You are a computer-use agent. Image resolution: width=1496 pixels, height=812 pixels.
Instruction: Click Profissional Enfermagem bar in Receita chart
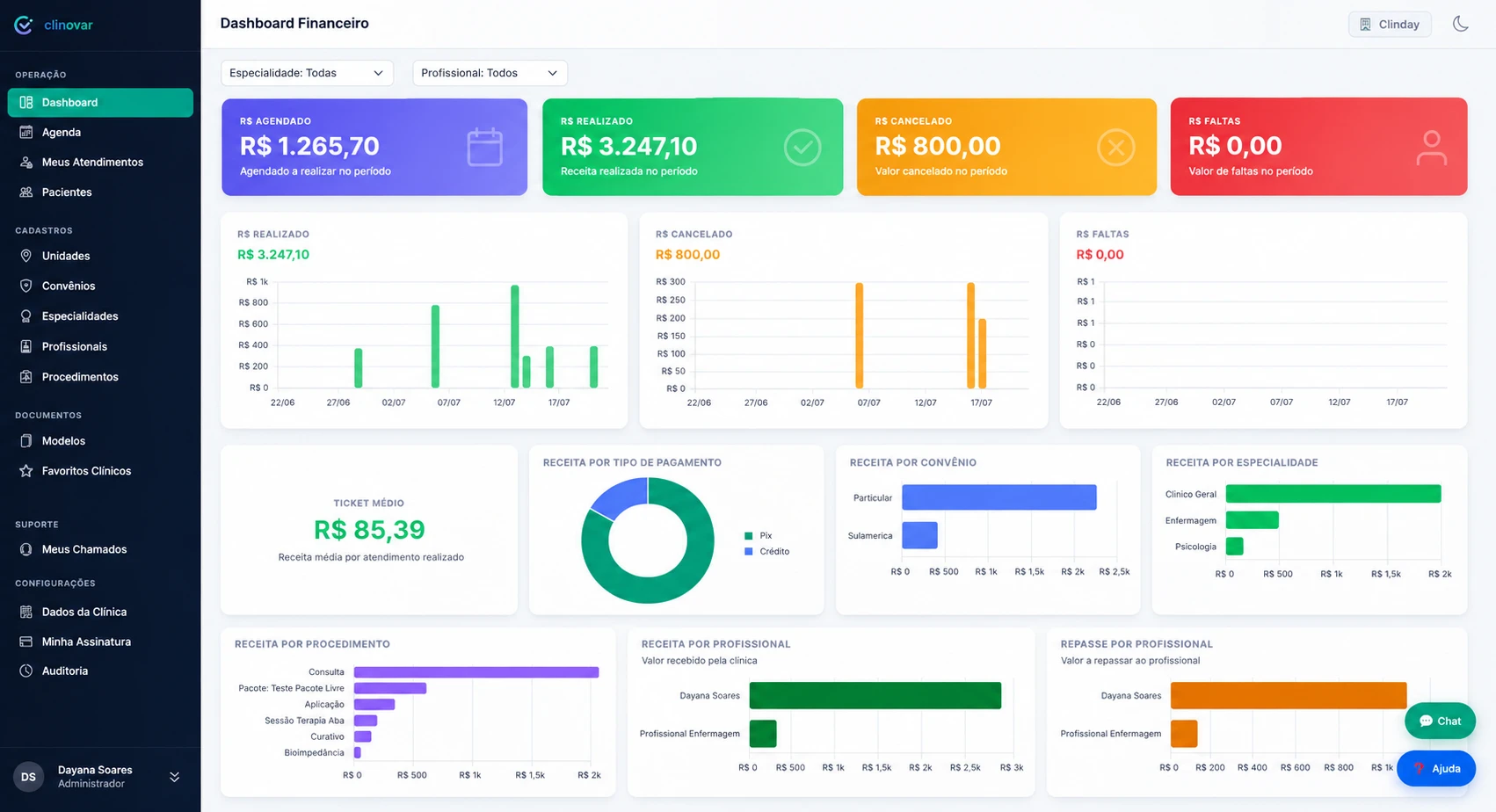(x=763, y=734)
